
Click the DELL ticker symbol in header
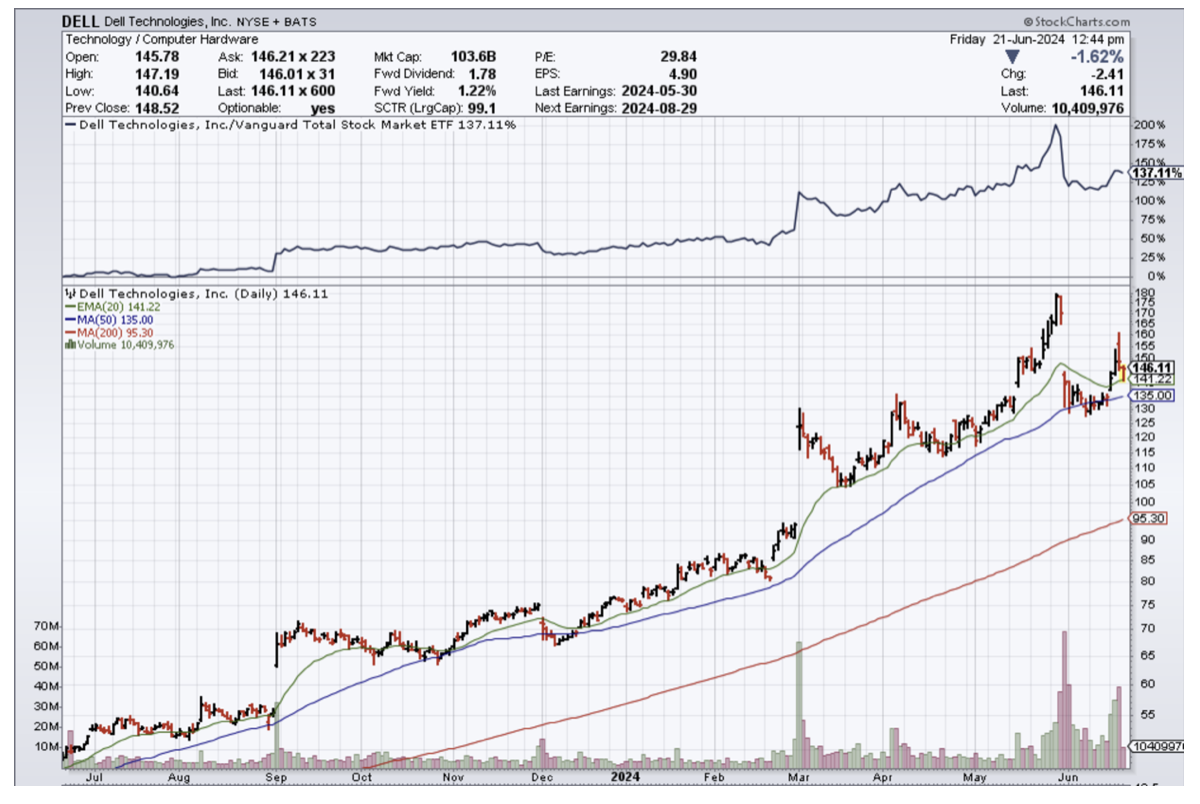(81, 21)
